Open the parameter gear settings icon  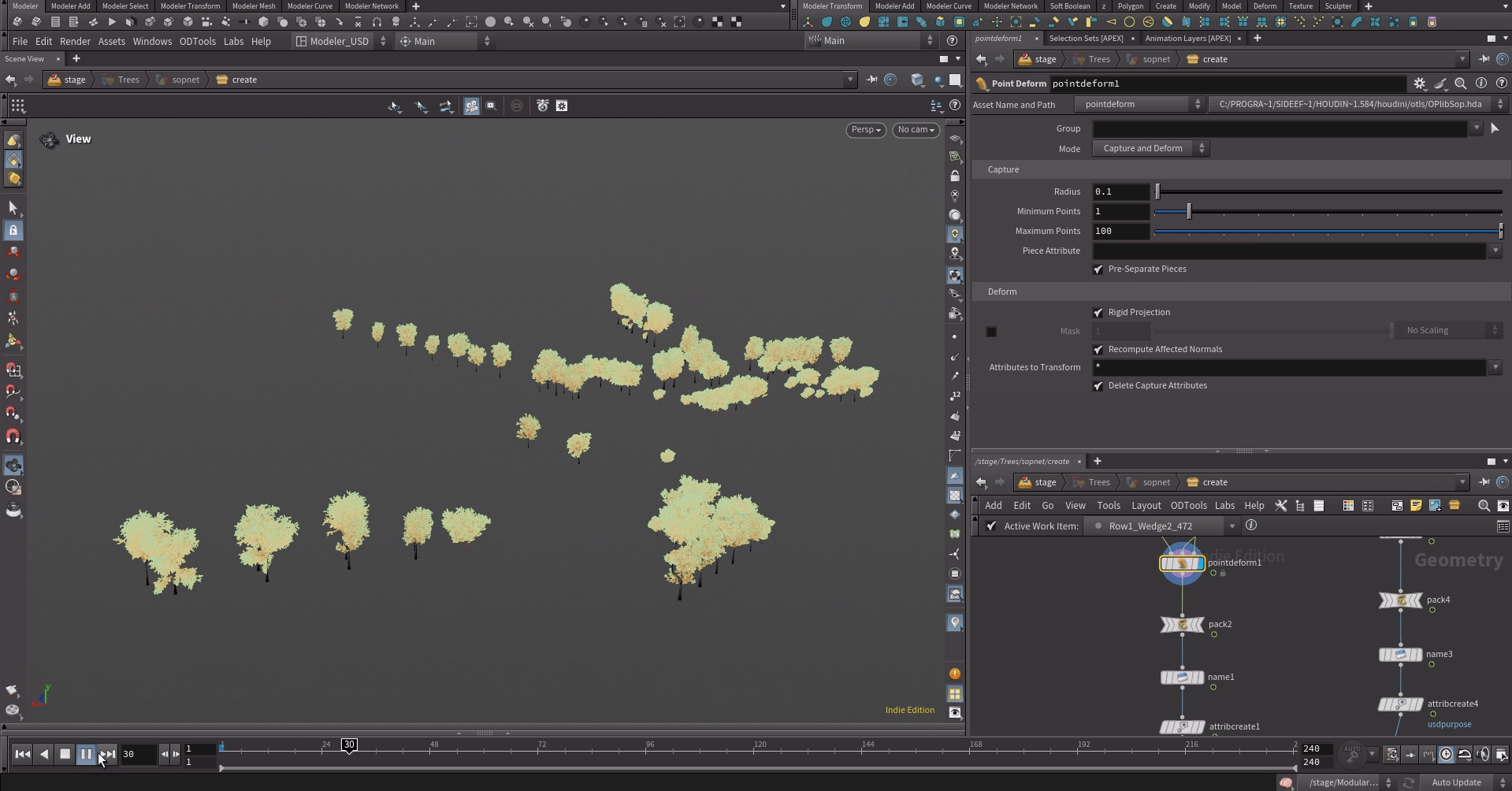pos(1419,84)
